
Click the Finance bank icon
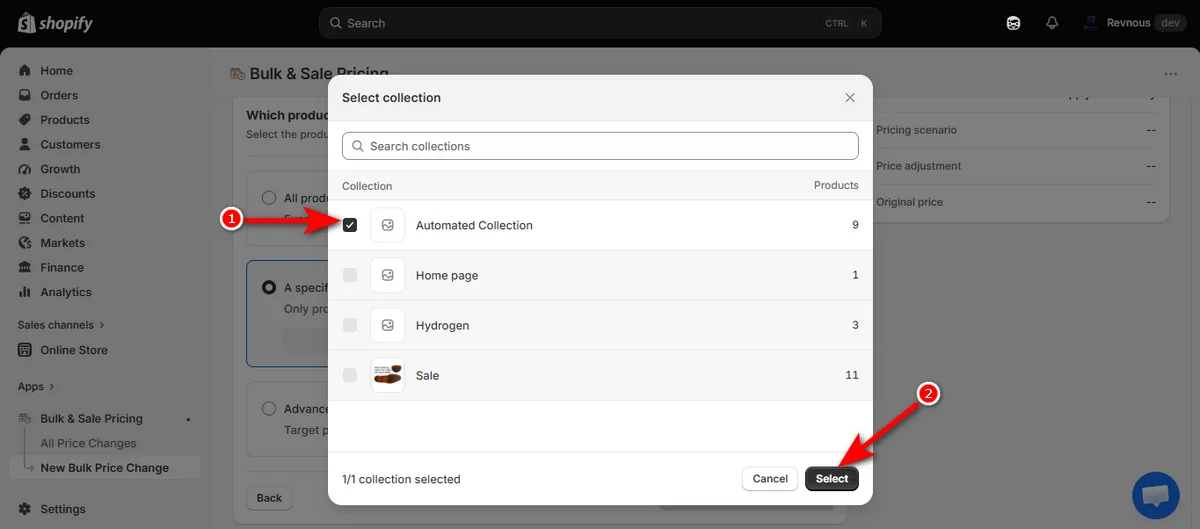coord(25,267)
